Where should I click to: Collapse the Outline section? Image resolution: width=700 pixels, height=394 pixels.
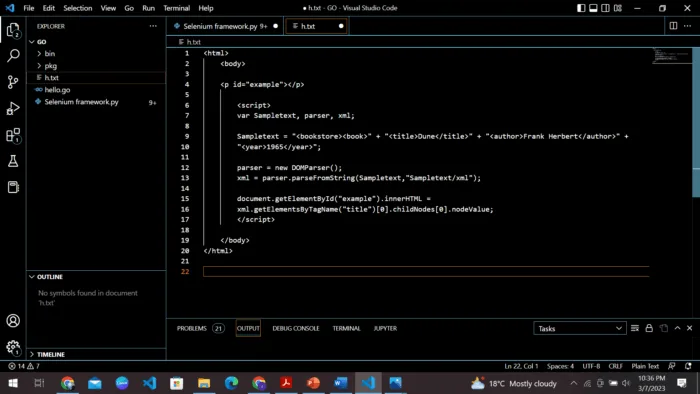(x=96, y=277)
